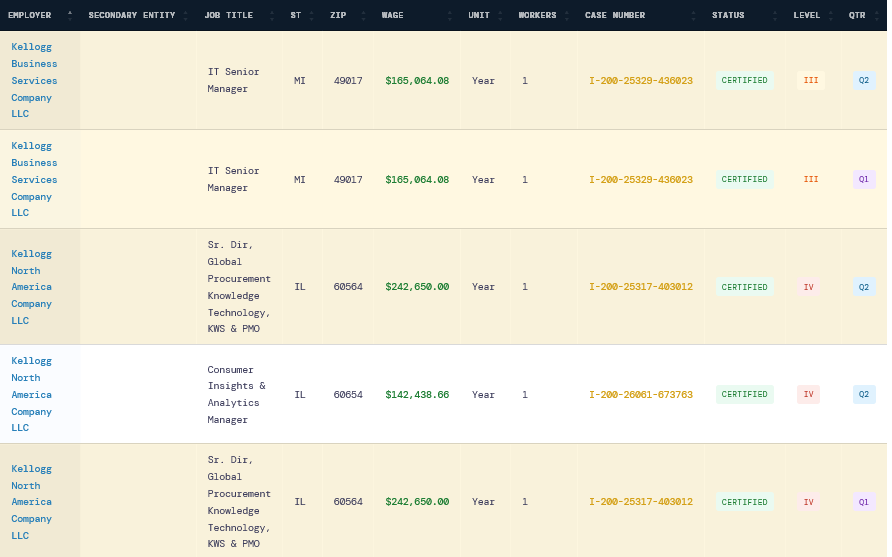
Task: Sort by the ZIP column arrows
Action: pyautogui.click(x=363, y=15)
